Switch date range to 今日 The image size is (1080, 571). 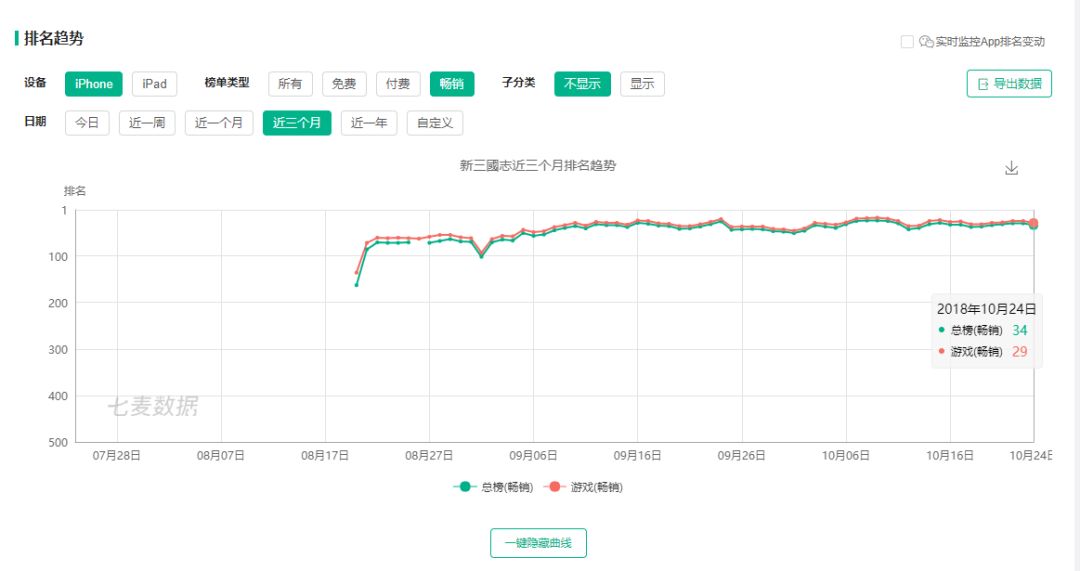click(x=87, y=123)
